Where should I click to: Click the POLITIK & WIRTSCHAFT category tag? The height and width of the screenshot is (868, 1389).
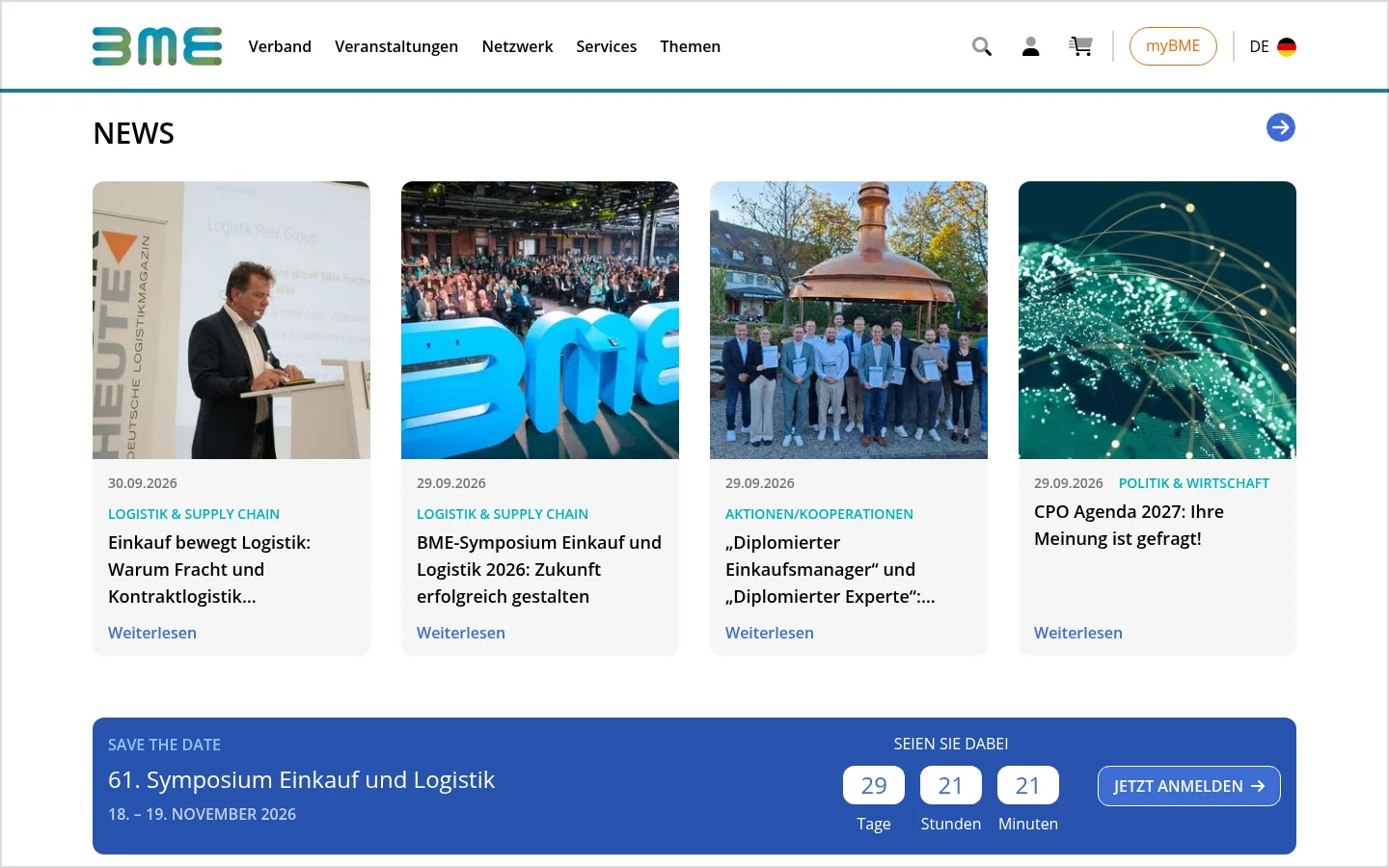coord(1194,483)
